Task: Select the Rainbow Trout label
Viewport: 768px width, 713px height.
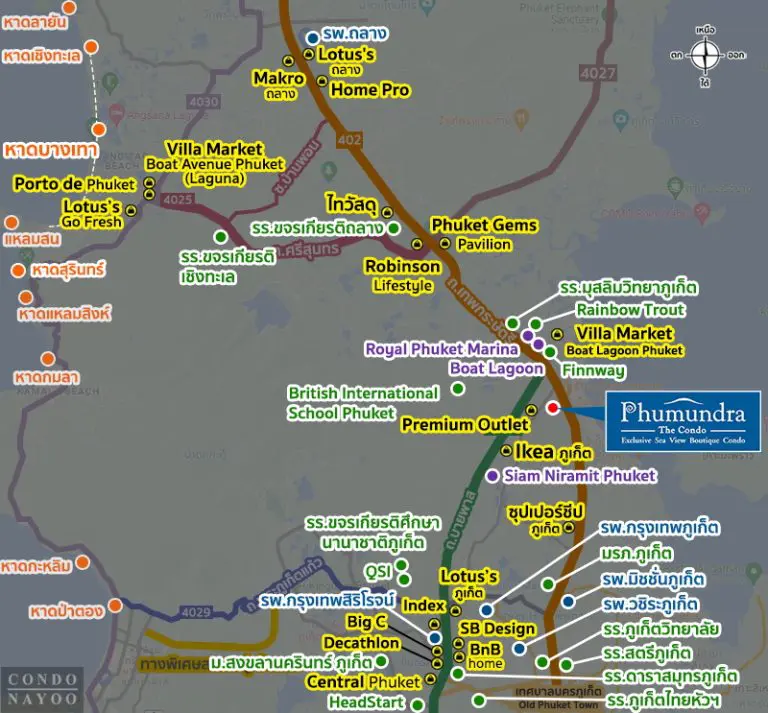Action: click(631, 309)
